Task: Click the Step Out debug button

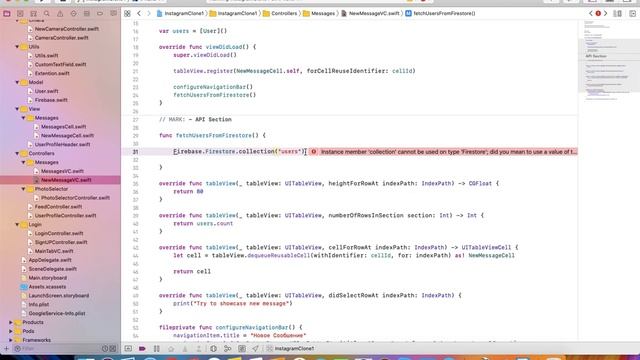Action: [x=199, y=349]
